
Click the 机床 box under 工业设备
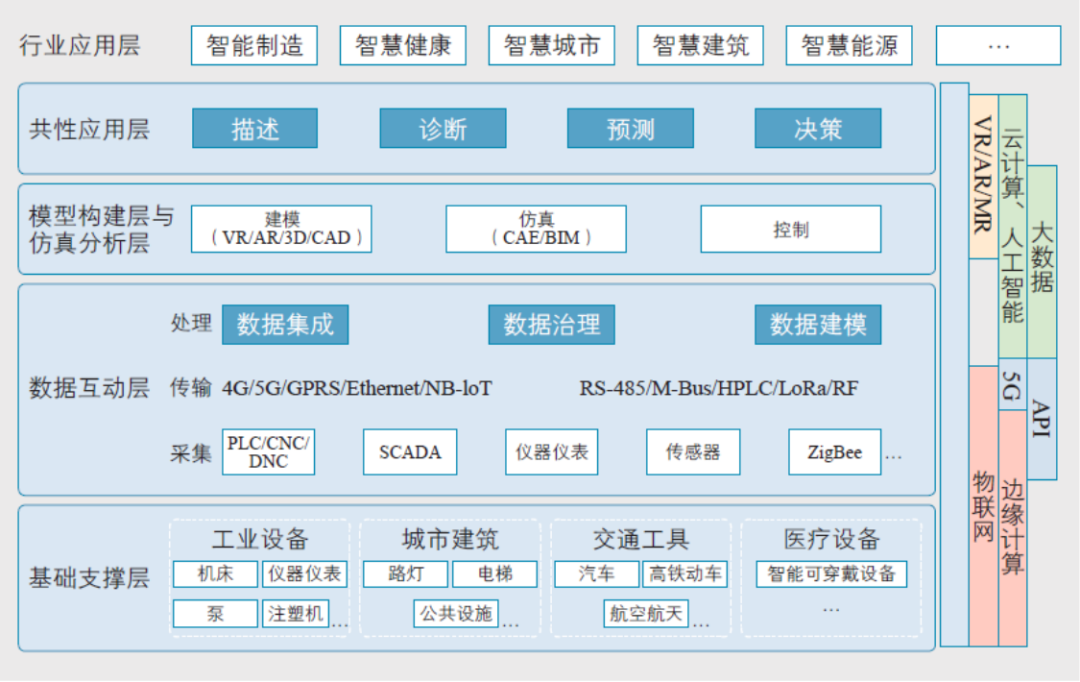215,574
